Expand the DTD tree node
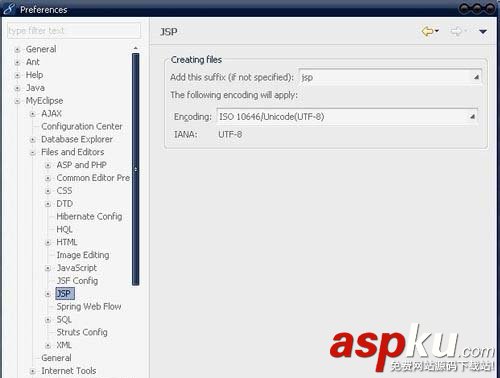 point(48,204)
